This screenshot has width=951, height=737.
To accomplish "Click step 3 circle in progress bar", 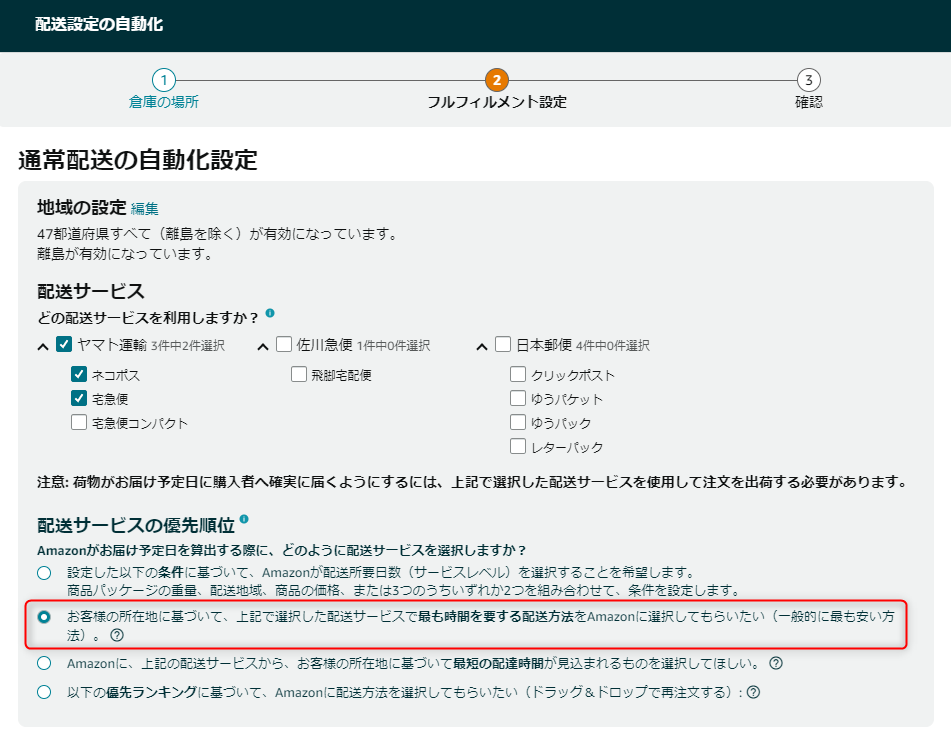I will click(808, 80).
